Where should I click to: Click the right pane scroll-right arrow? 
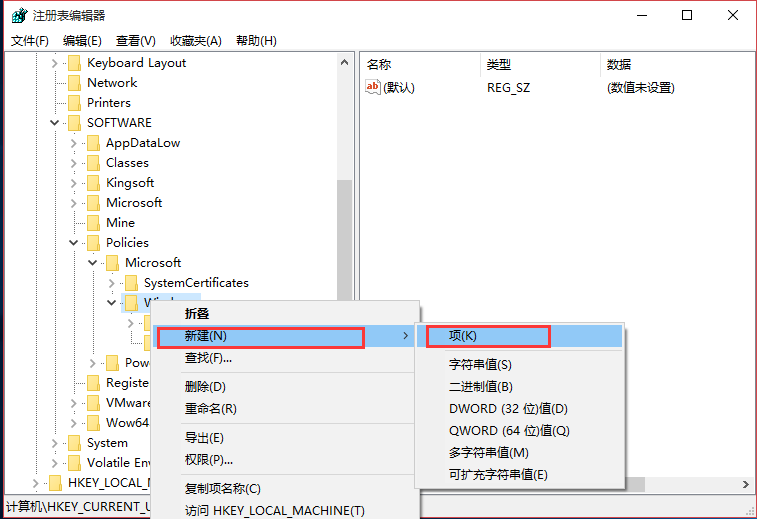(x=746, y=484)
